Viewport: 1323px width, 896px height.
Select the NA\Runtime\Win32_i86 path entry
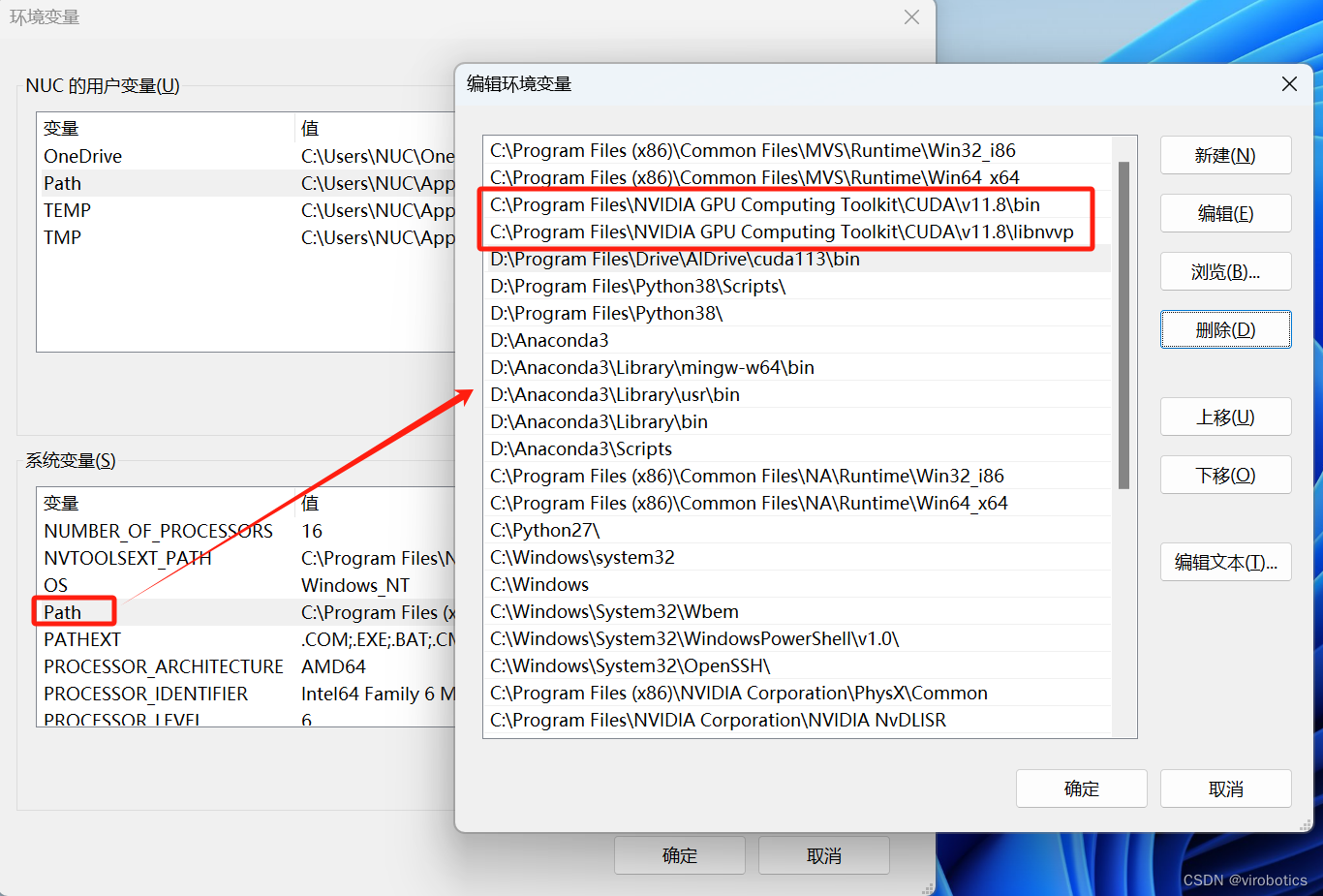point(797,476)
